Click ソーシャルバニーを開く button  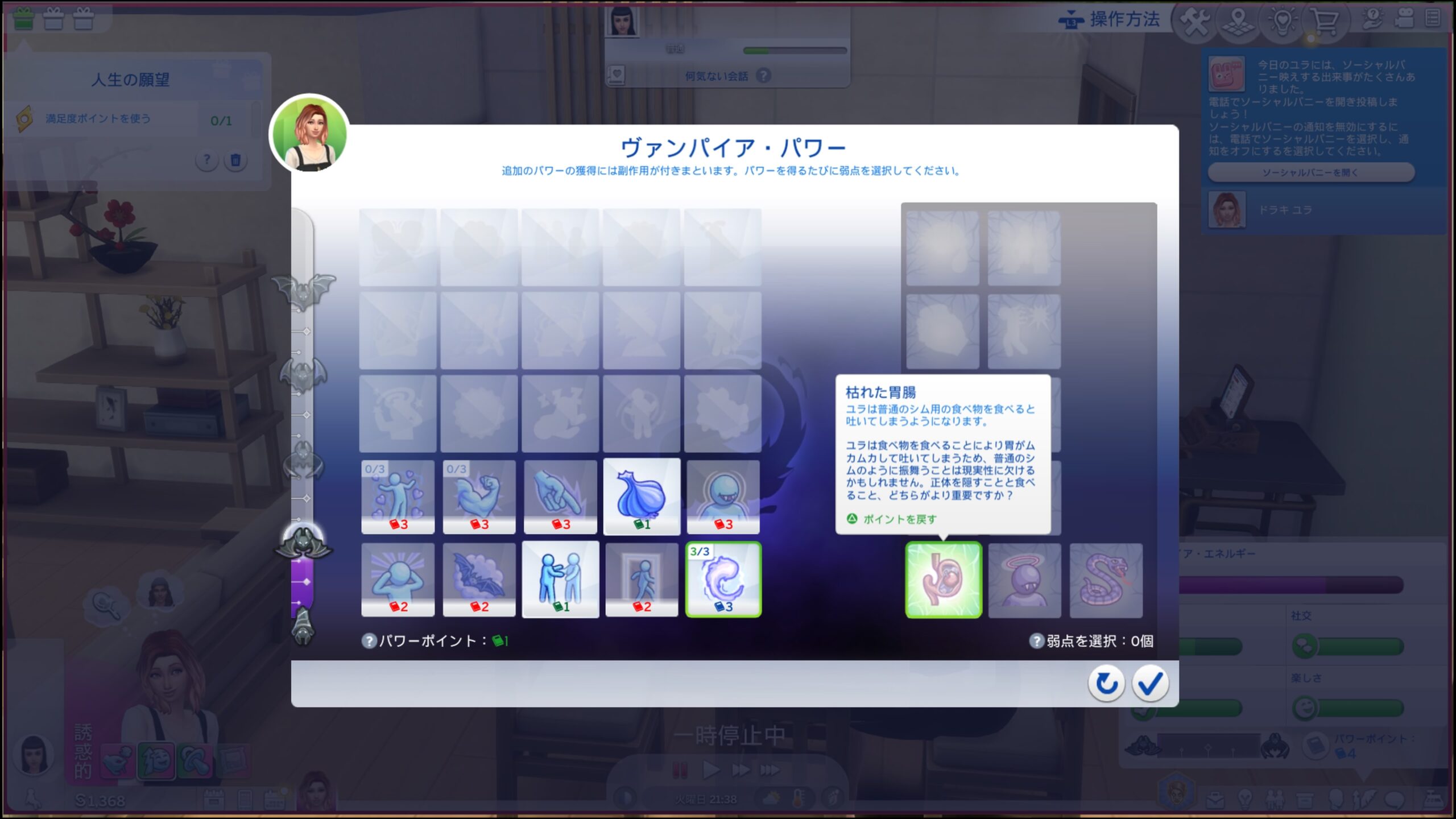pyautogui.click(x=1310, y=172)
